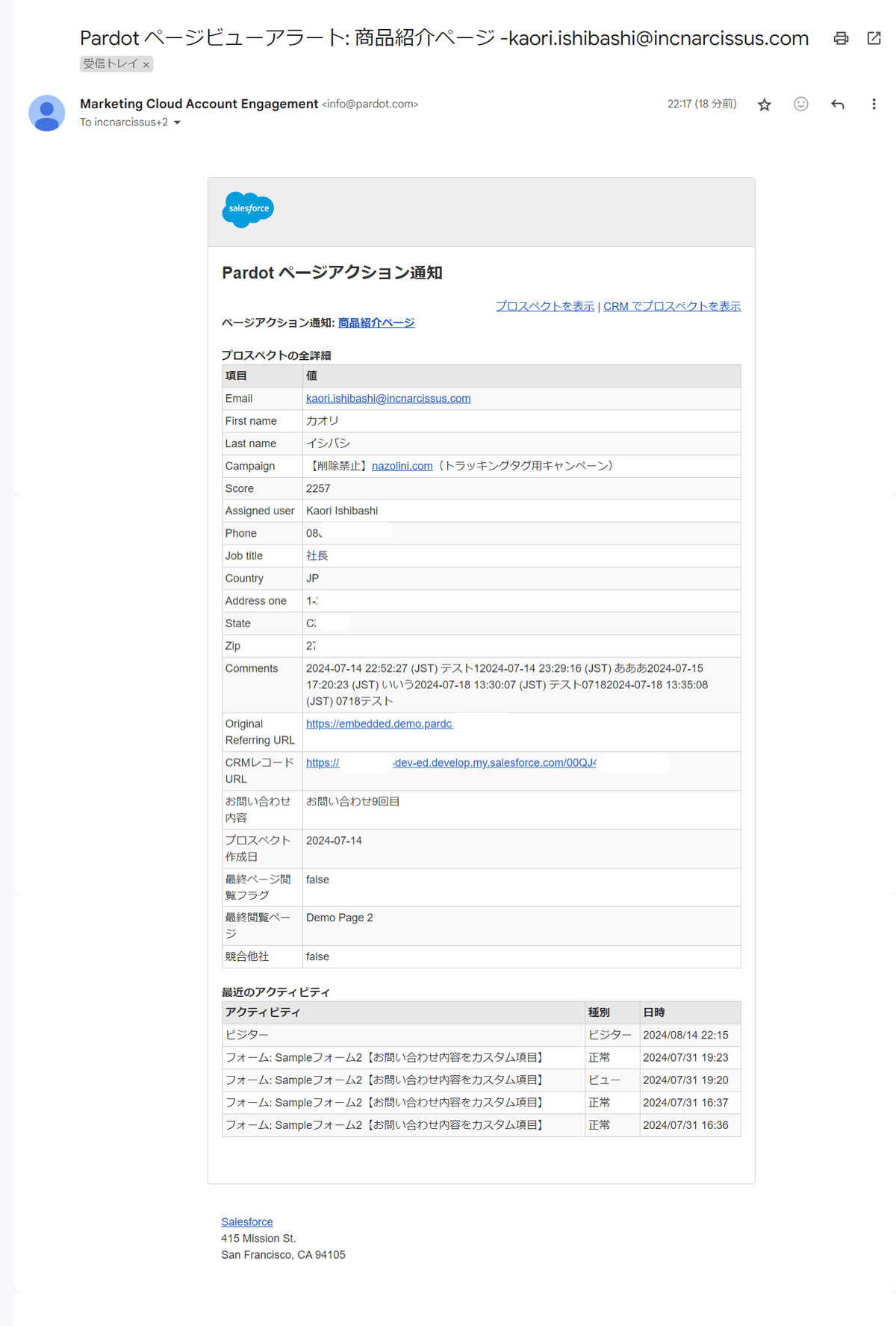Viewport: 896px width, 1326px height.
Task: Open the email in a new window
Action: point(874,38)
